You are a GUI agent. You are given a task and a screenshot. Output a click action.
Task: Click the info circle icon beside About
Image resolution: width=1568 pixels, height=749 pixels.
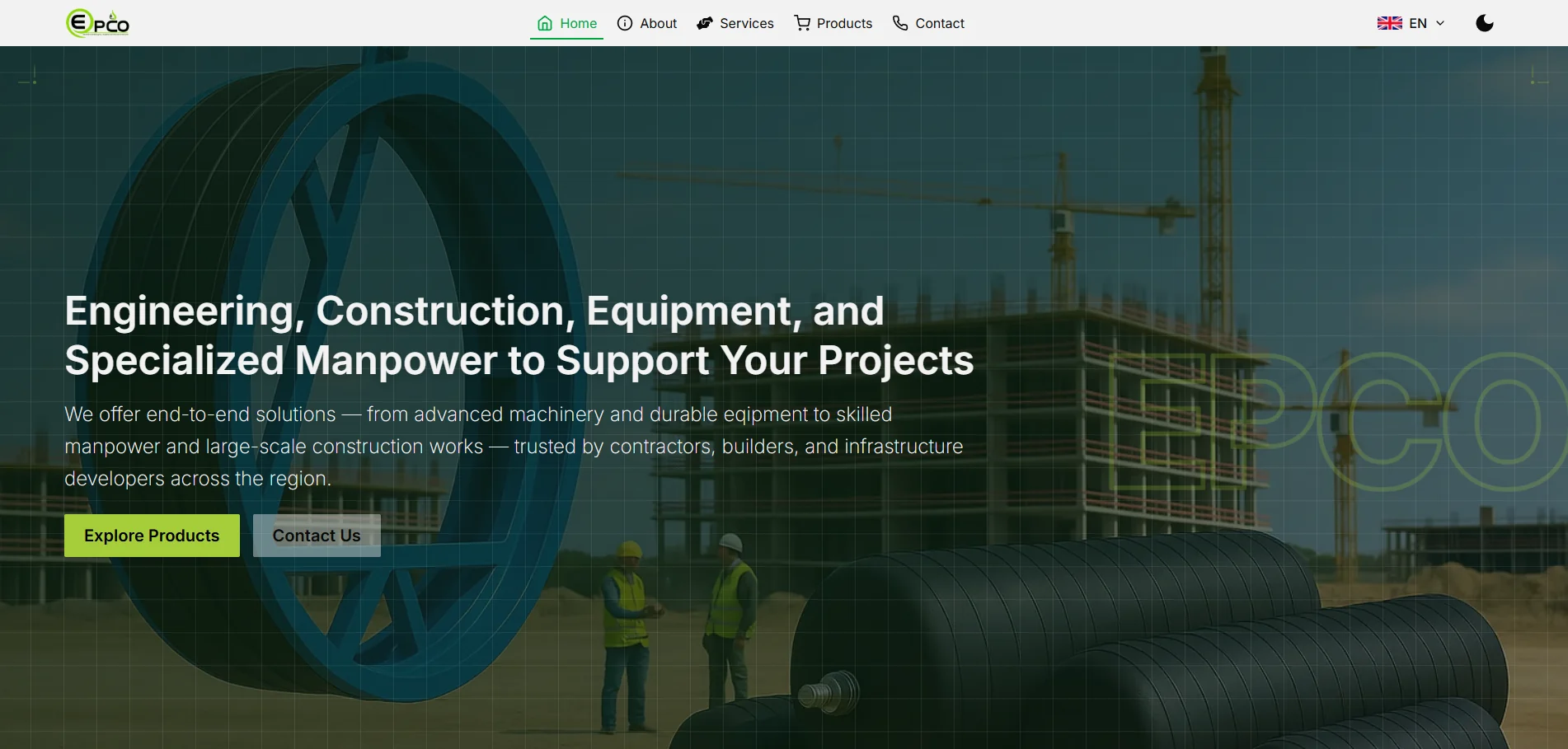[625, 23]
